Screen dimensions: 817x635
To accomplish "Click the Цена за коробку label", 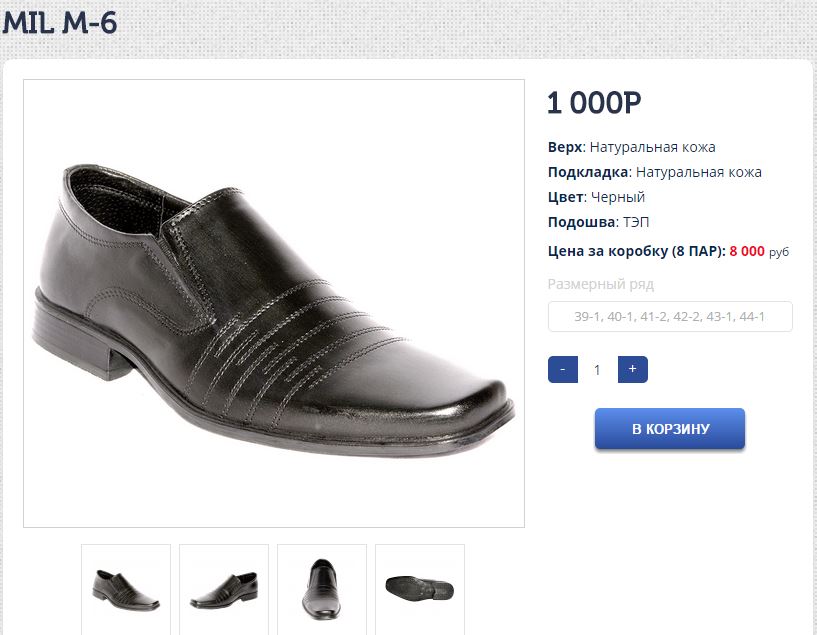I will (x=636, y=251).
